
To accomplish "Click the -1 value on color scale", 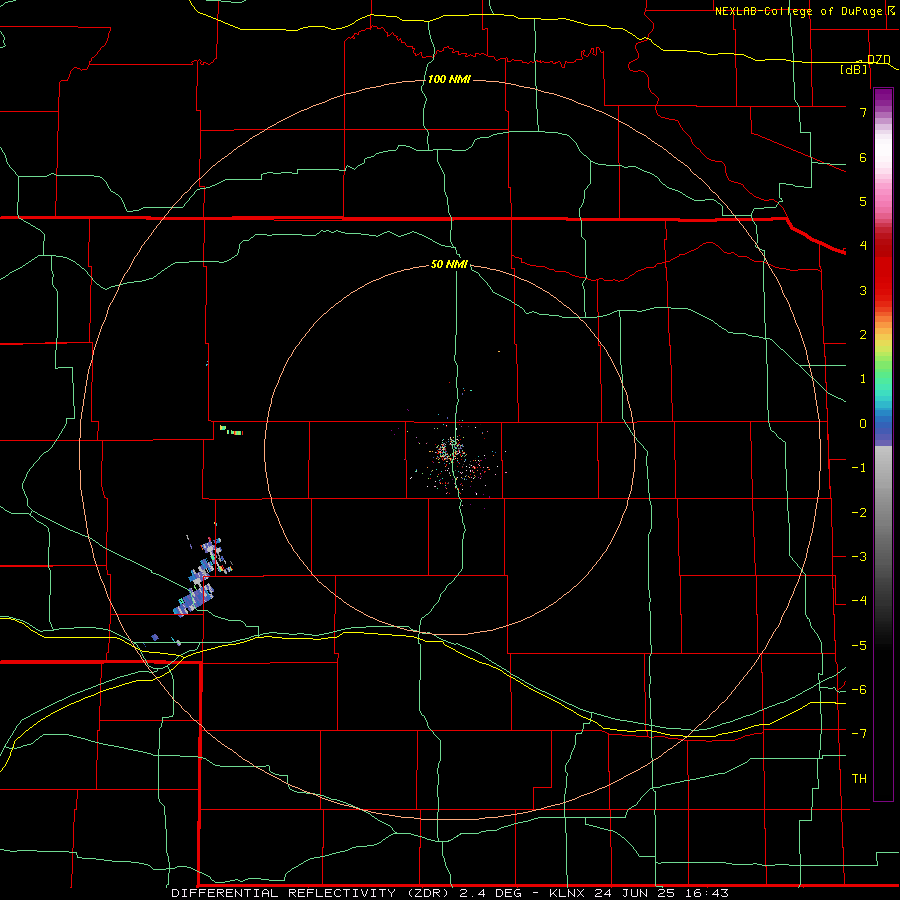I will tap(859, 468).
